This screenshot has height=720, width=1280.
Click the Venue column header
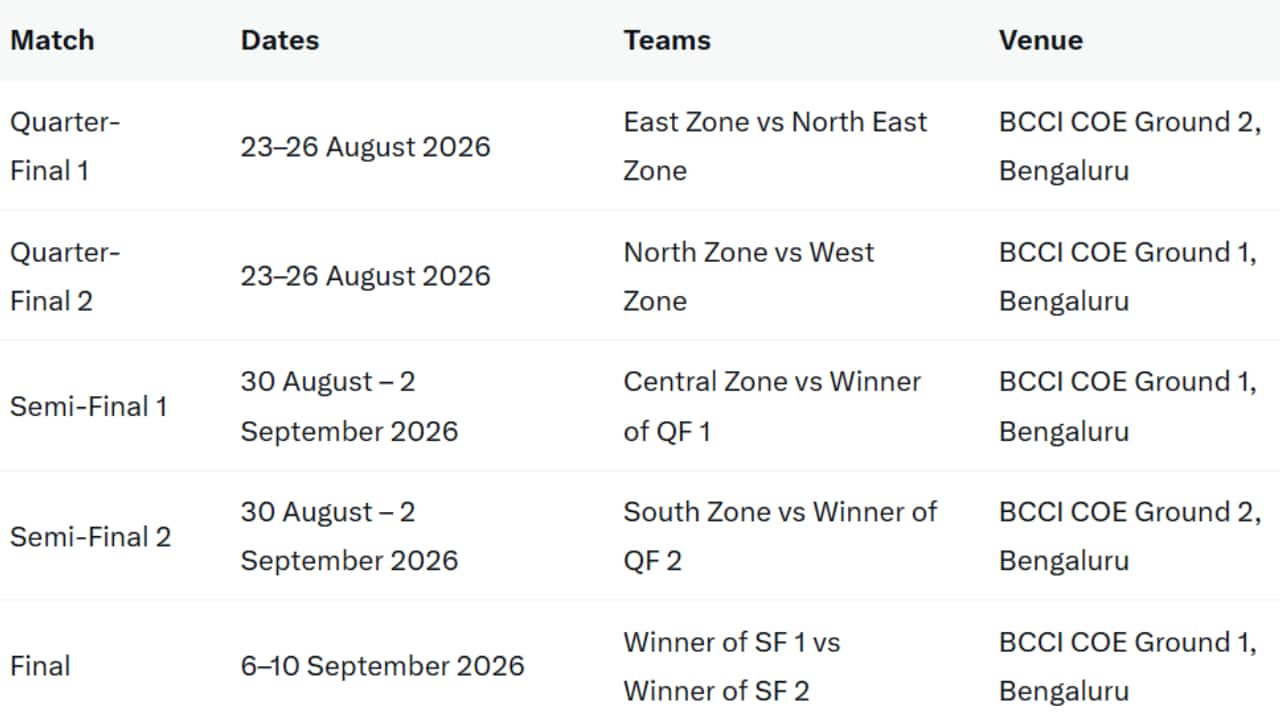pos(1040,40)
